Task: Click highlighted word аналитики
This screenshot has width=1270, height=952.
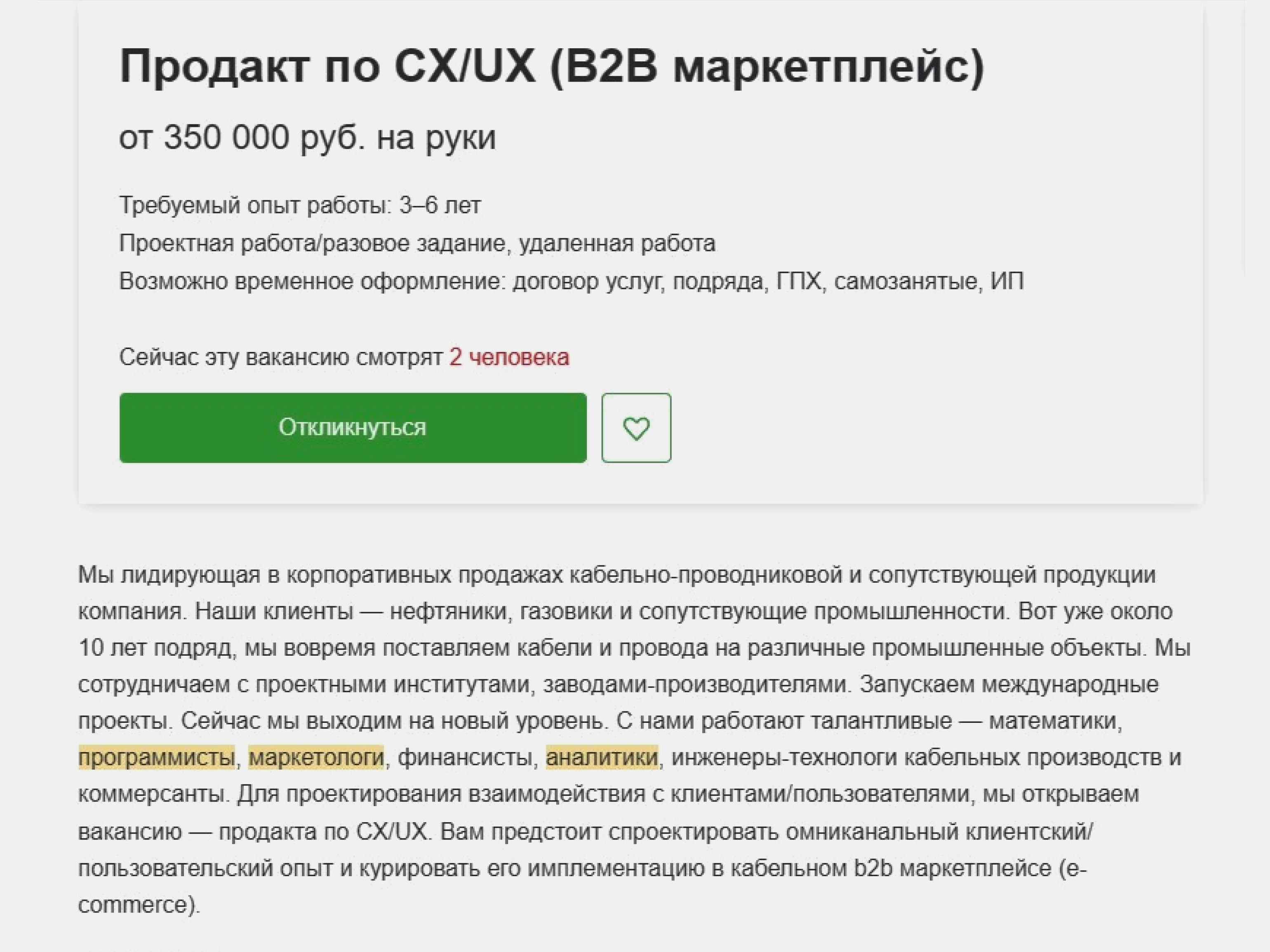Action: 602,757
